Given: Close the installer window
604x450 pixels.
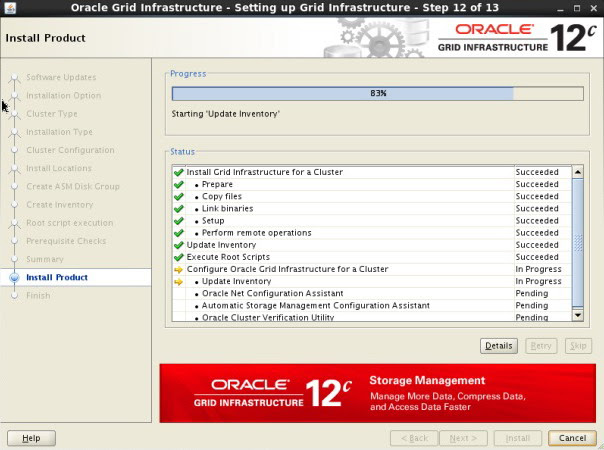Looking at the screenshot, I should (594, 8).
